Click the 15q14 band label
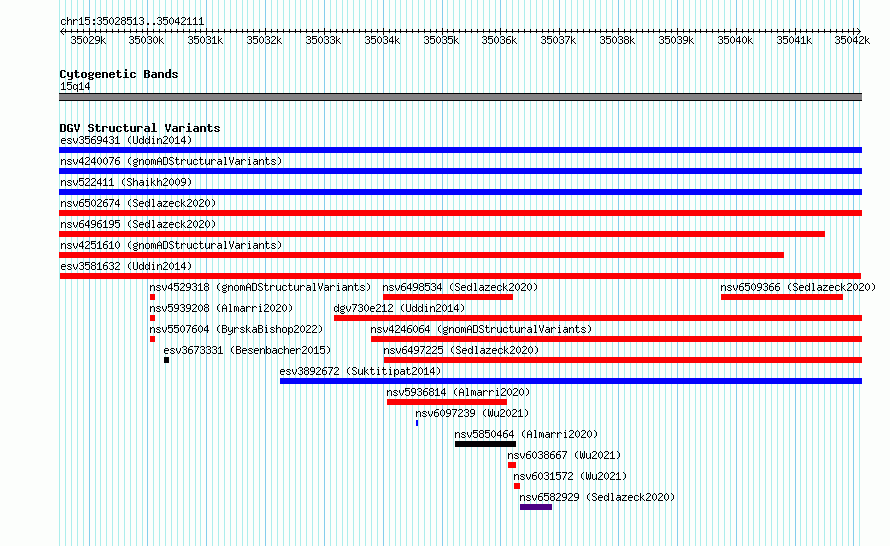Image resolution: width=890 pixels, height=546 pixels. tap(75, 86)
